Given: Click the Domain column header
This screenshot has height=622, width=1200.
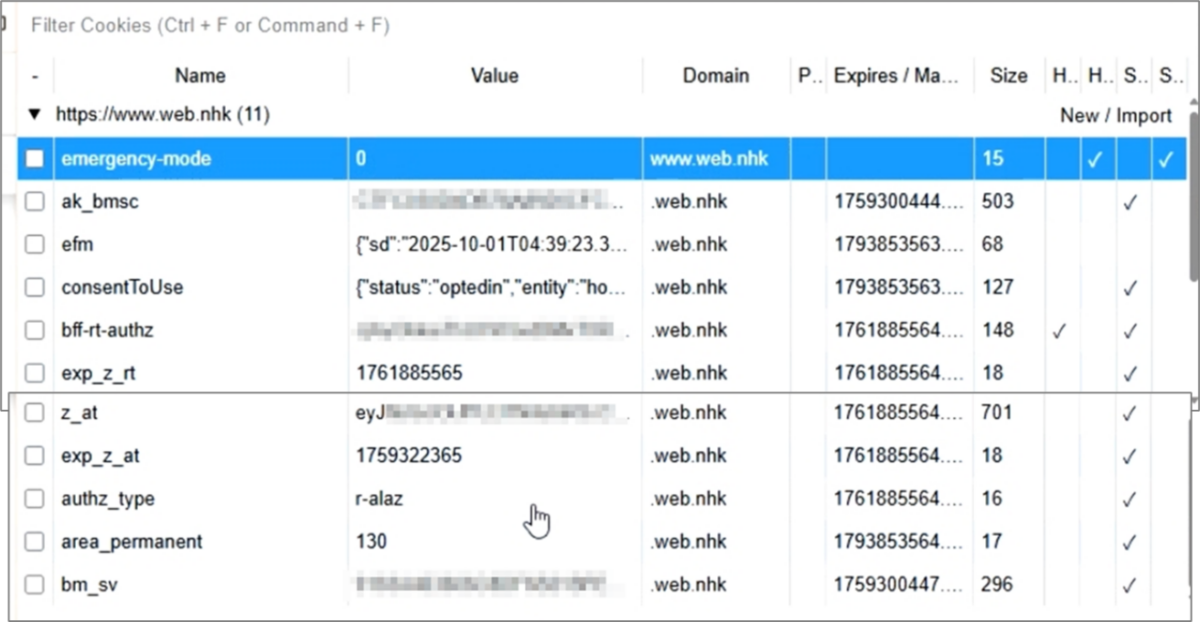Looking at the screenshot, I should click(715, 76).
